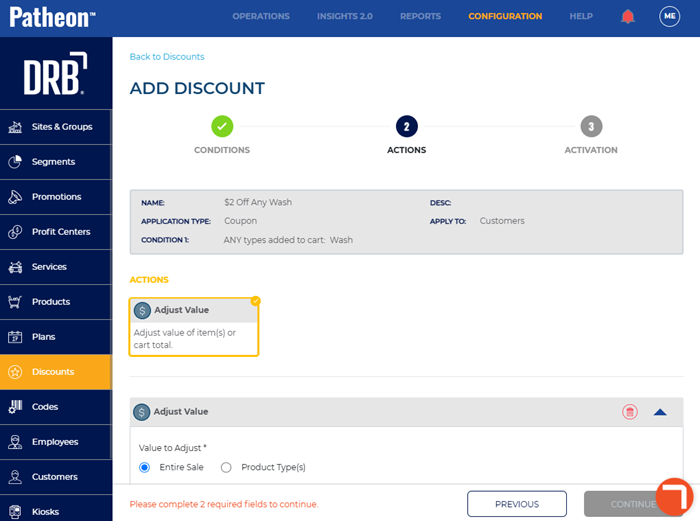This screenshot has width=700, height=521.
Task: Click the yellow ACTIONS section heading
Action: pos(149,280)
